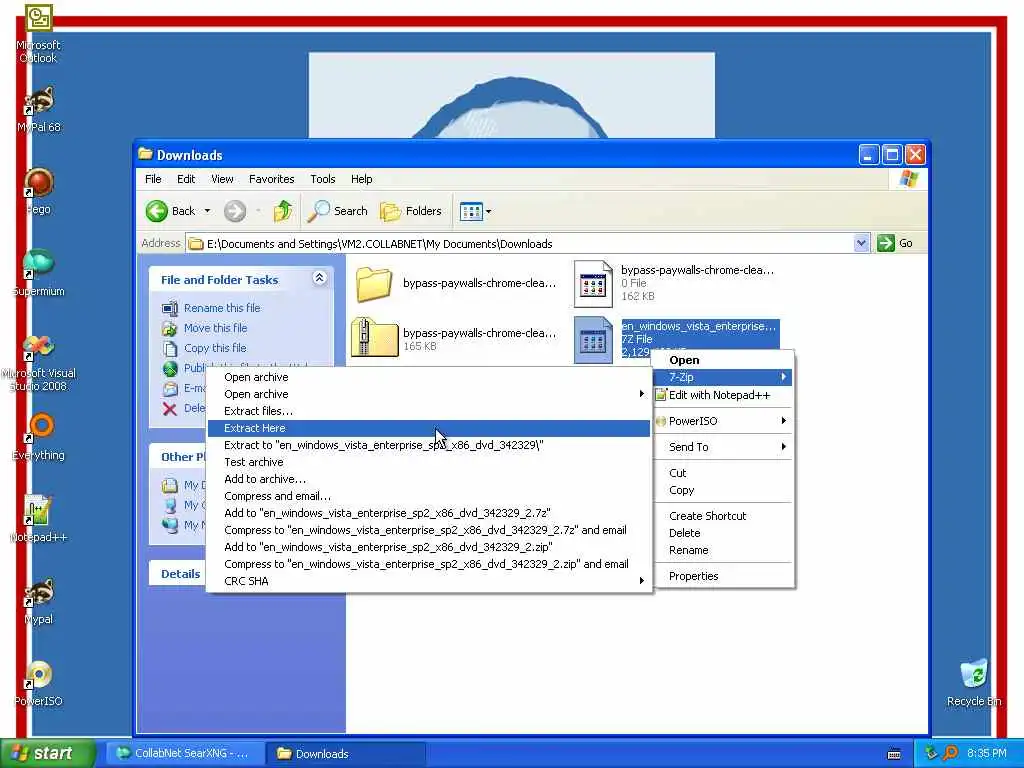Launch Supermium browser desktop icon

(39, 265)
